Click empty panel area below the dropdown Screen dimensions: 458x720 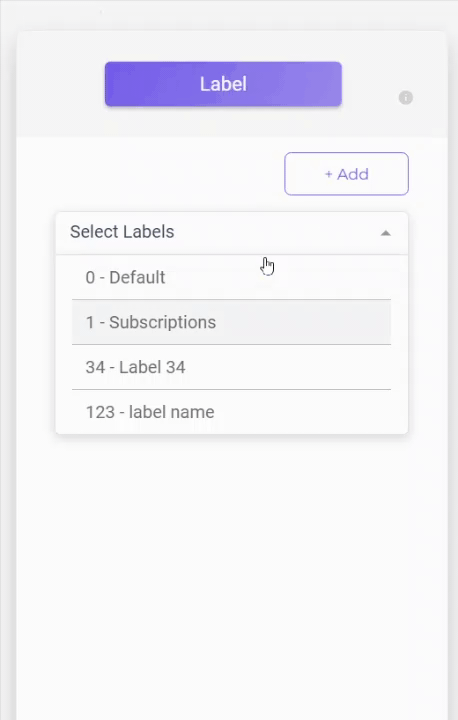(x=232, y=574)
